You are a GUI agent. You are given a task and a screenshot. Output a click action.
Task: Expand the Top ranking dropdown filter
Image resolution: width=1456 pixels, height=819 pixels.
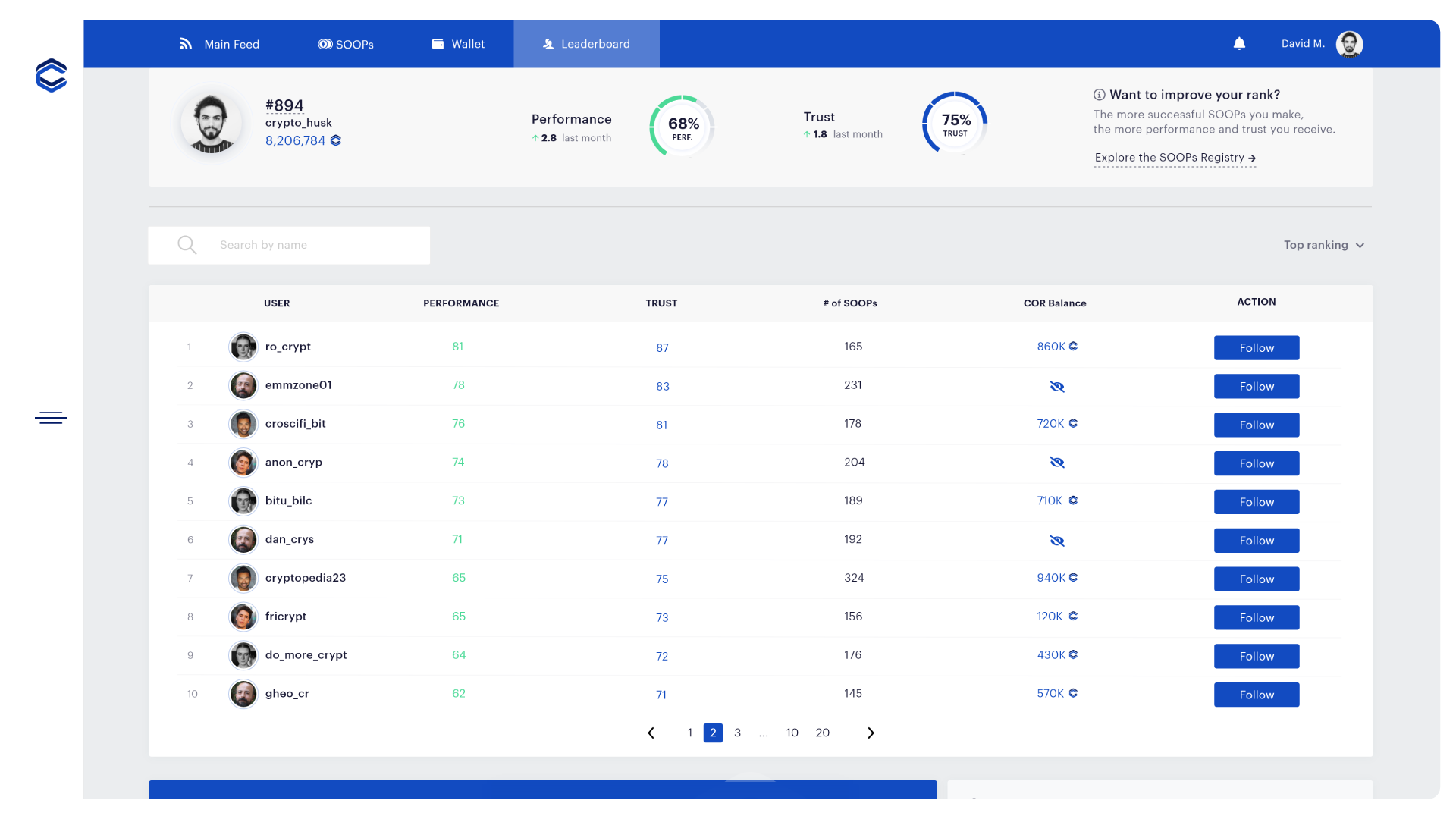click(x=1322, y=244)
